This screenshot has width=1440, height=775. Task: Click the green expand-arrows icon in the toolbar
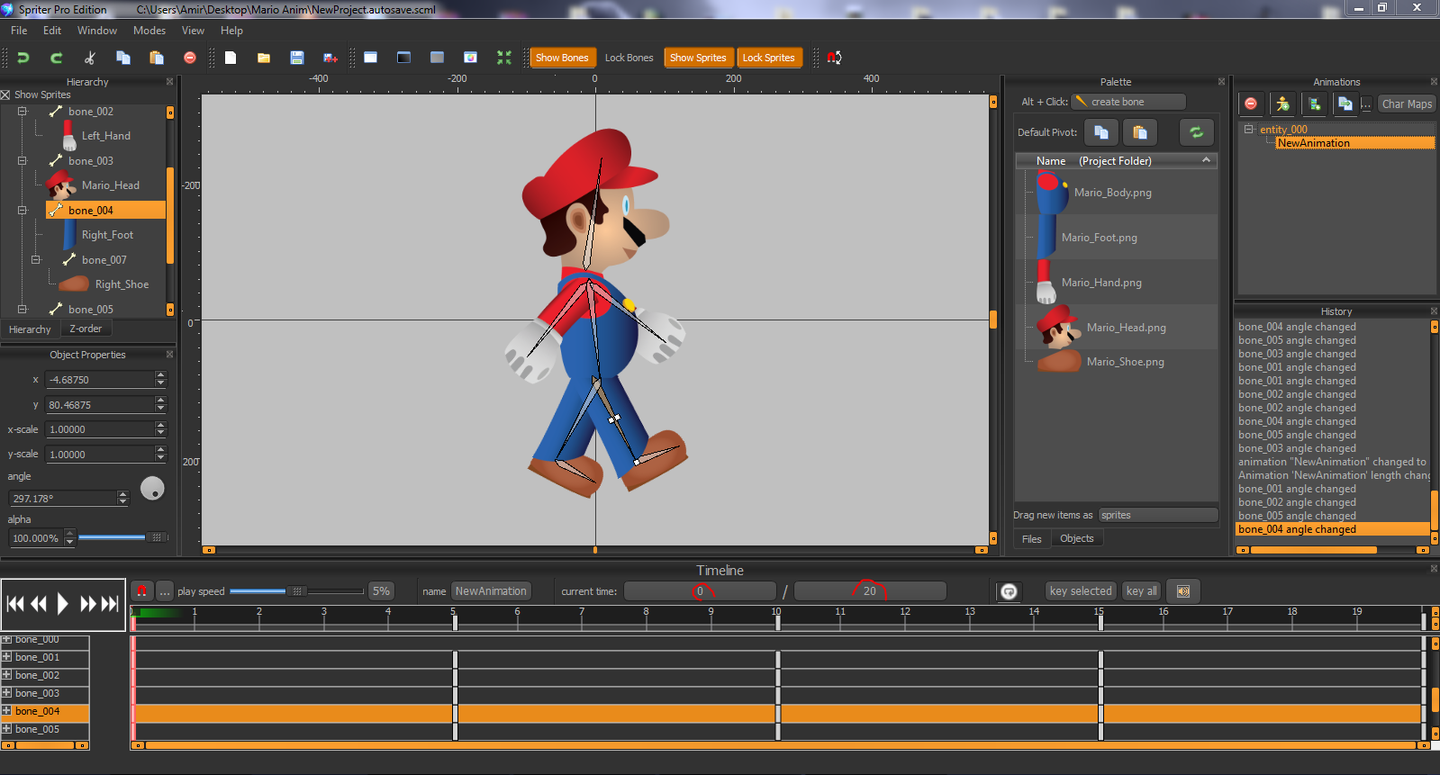[x=504, y=58]
